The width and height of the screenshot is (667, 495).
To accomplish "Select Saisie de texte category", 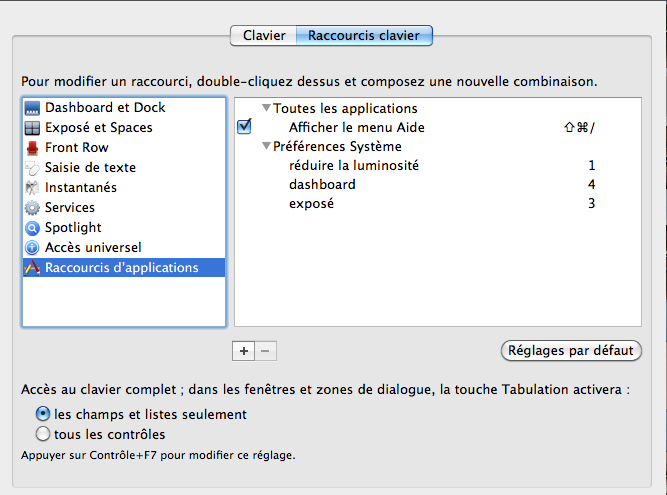I will click(x=124, y=168).
